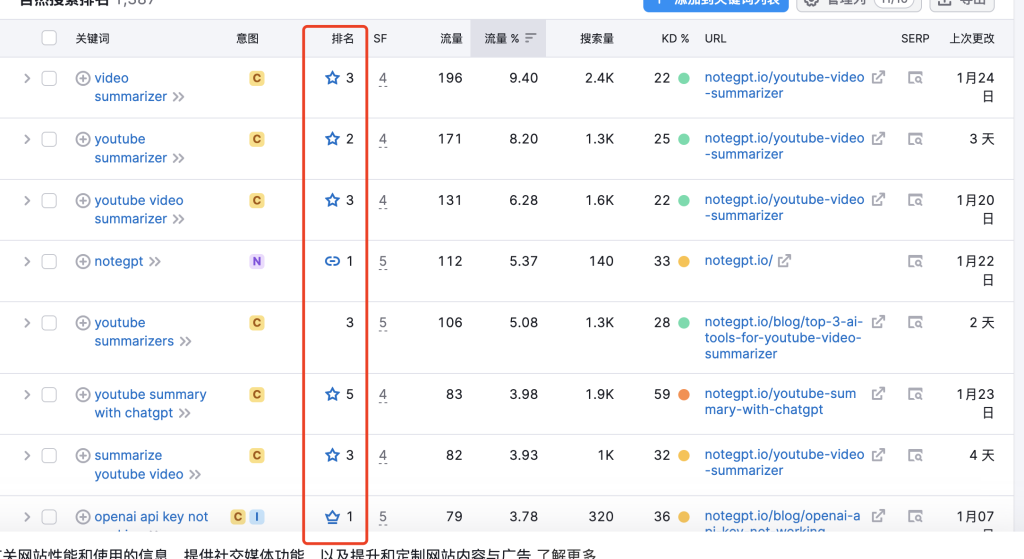1024x559 pixels.
Task: Open top-3-ai-tools-for-youtube-video-summarizer URL link
Action: coord(784,338)
